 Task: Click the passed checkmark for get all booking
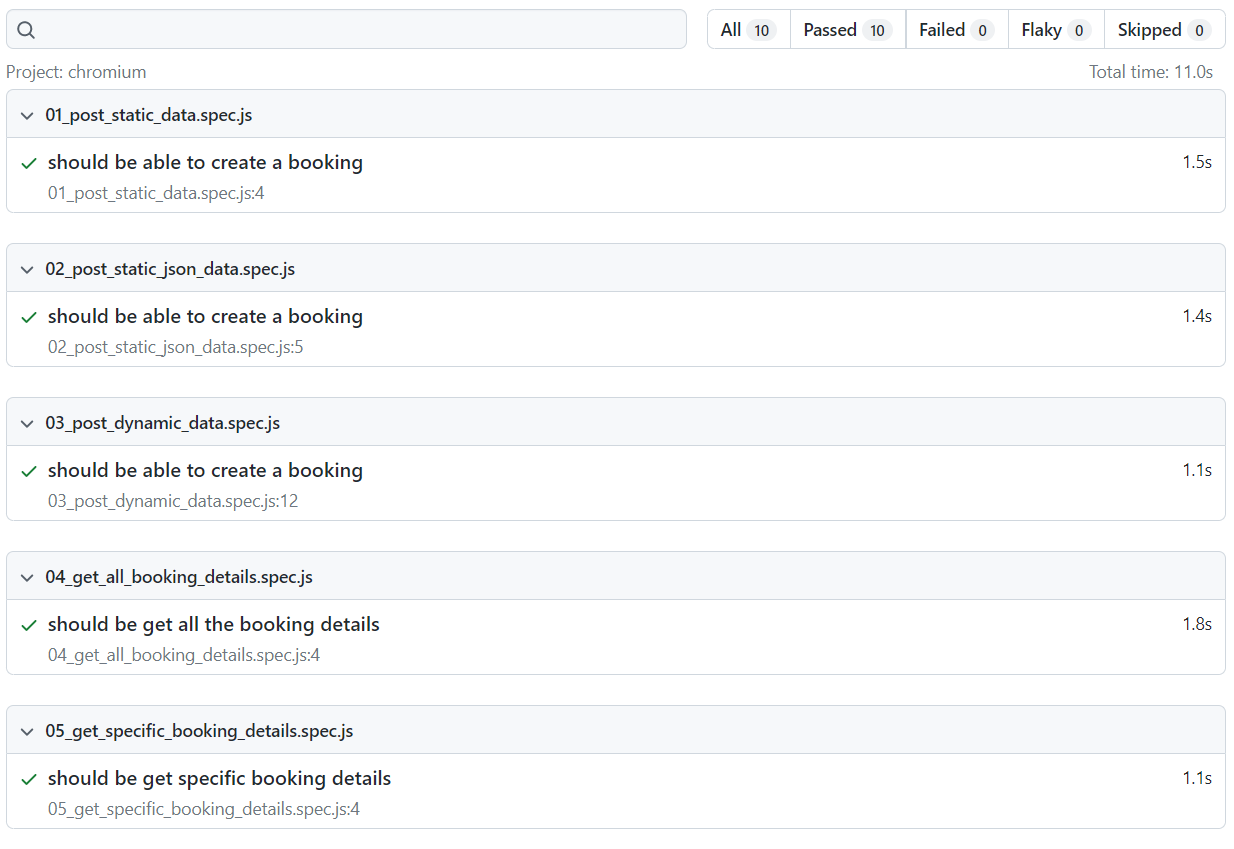[29, 625]
